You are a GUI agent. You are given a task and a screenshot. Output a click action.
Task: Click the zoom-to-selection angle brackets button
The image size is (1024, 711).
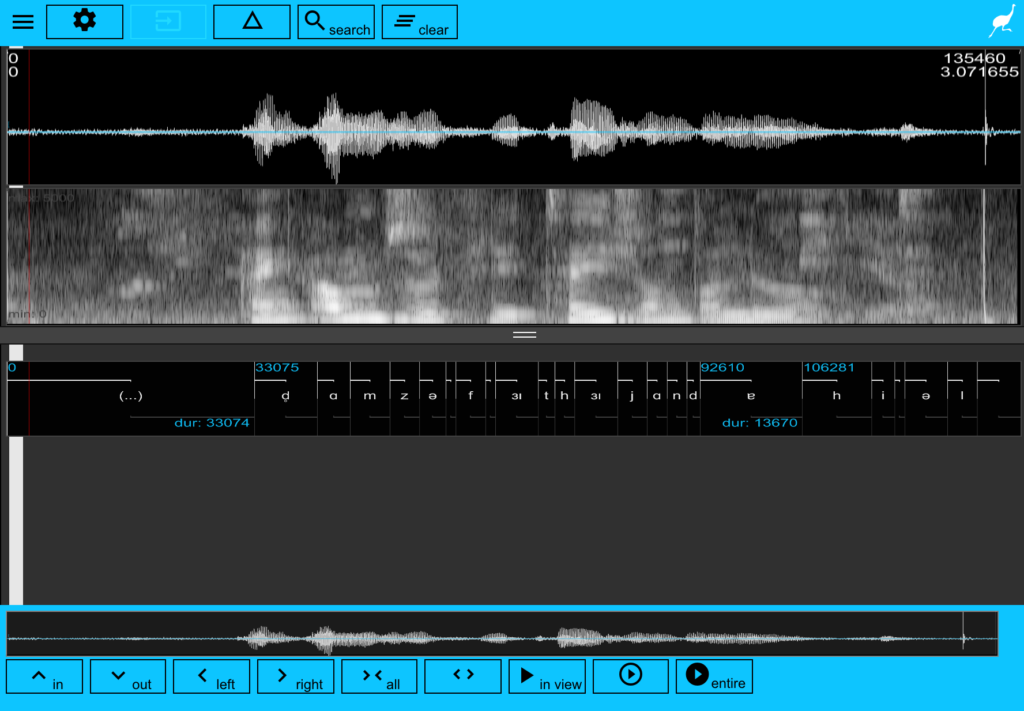coord(463,676)
